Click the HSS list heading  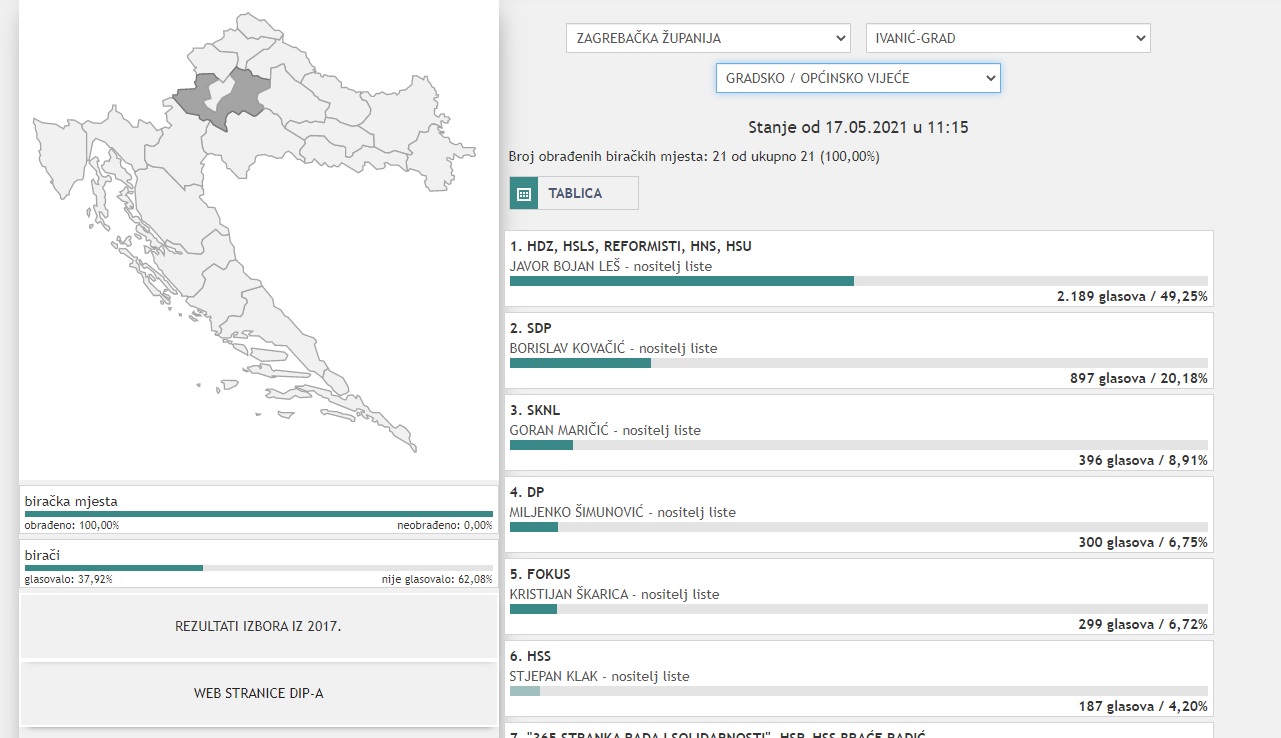[x=530, y=656]
